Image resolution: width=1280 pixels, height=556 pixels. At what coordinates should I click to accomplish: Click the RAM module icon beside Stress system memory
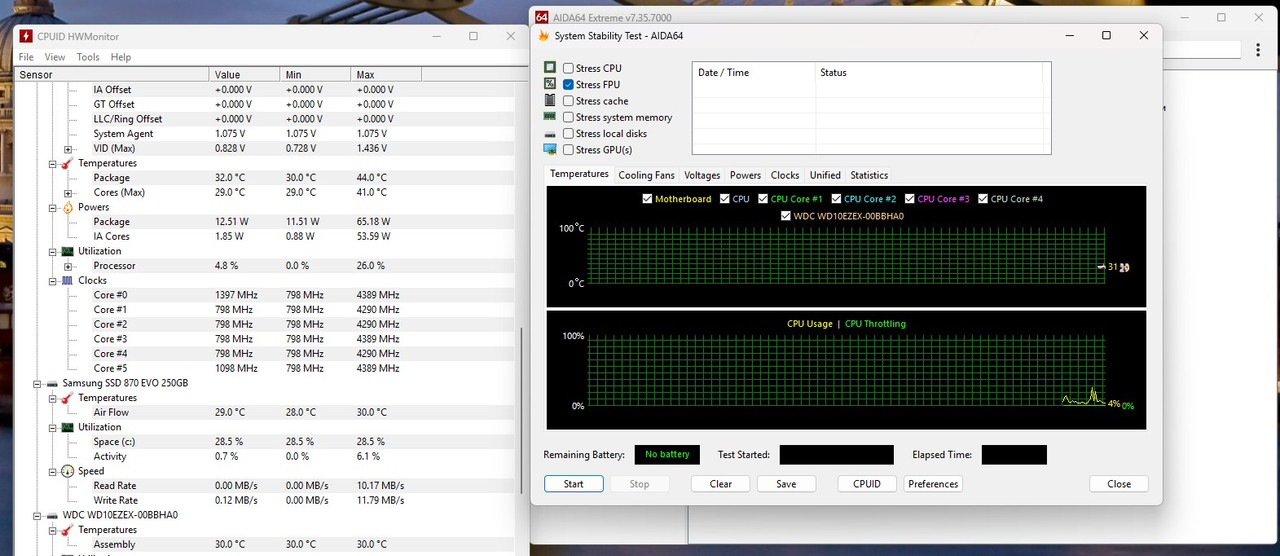pos(550,117)
